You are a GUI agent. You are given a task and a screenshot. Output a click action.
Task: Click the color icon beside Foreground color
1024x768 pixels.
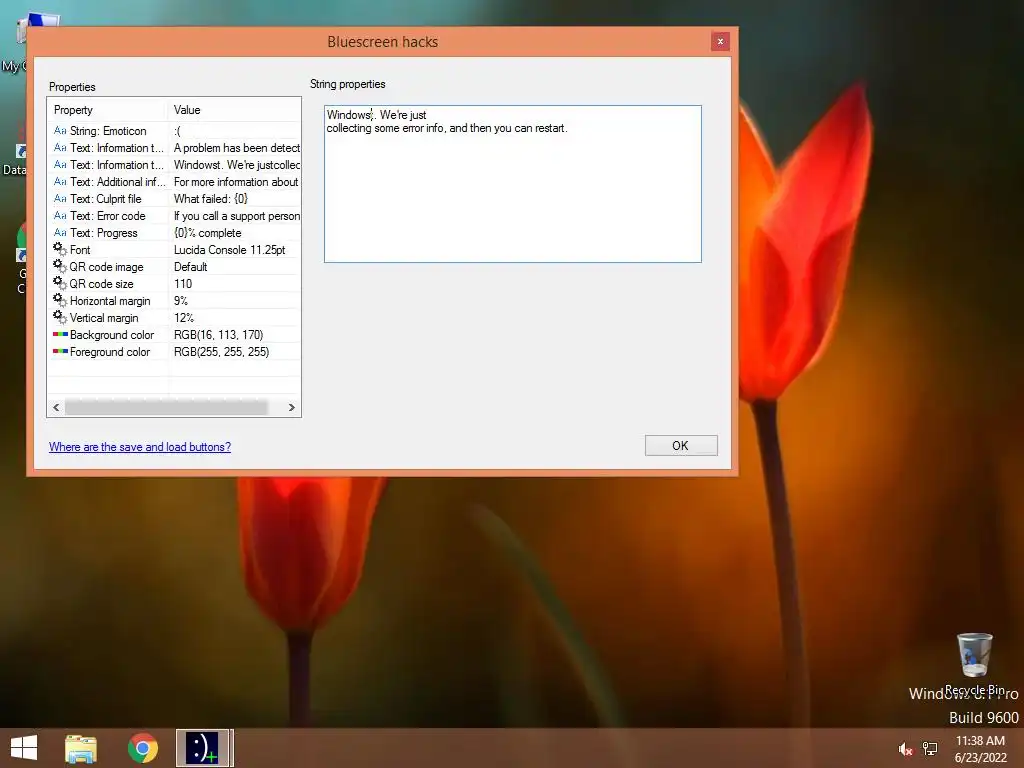(60, 351)
